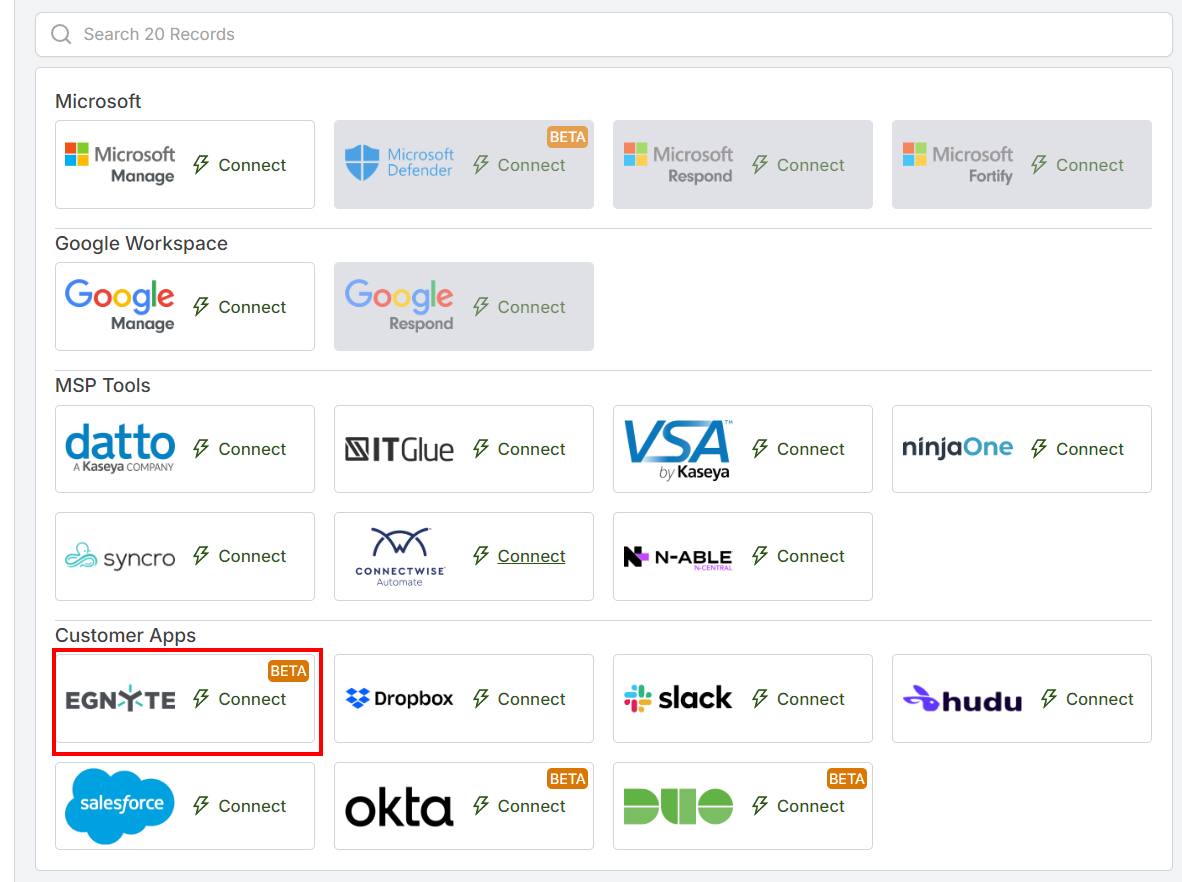Click BETA badge on Okta card
Viewport: 1182px width, 882px height.
[567, 779]
